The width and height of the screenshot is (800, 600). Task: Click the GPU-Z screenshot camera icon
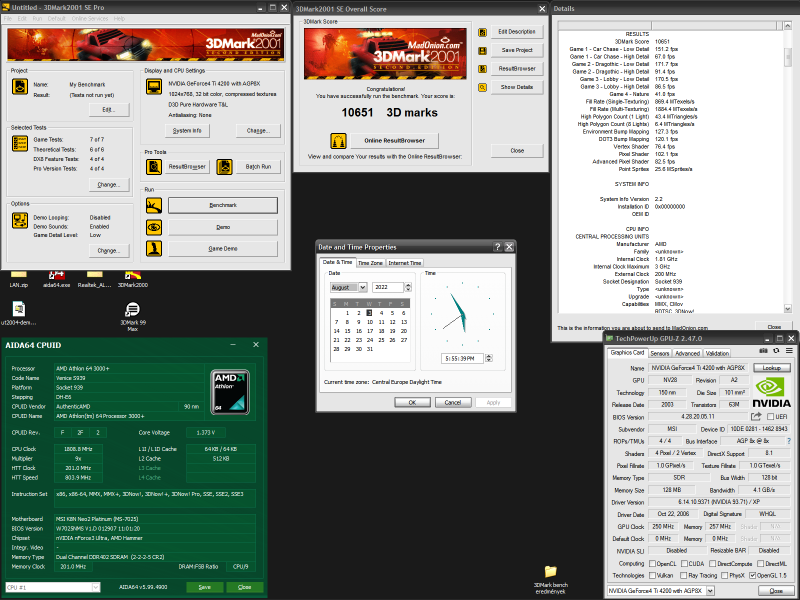coord(763,351)
